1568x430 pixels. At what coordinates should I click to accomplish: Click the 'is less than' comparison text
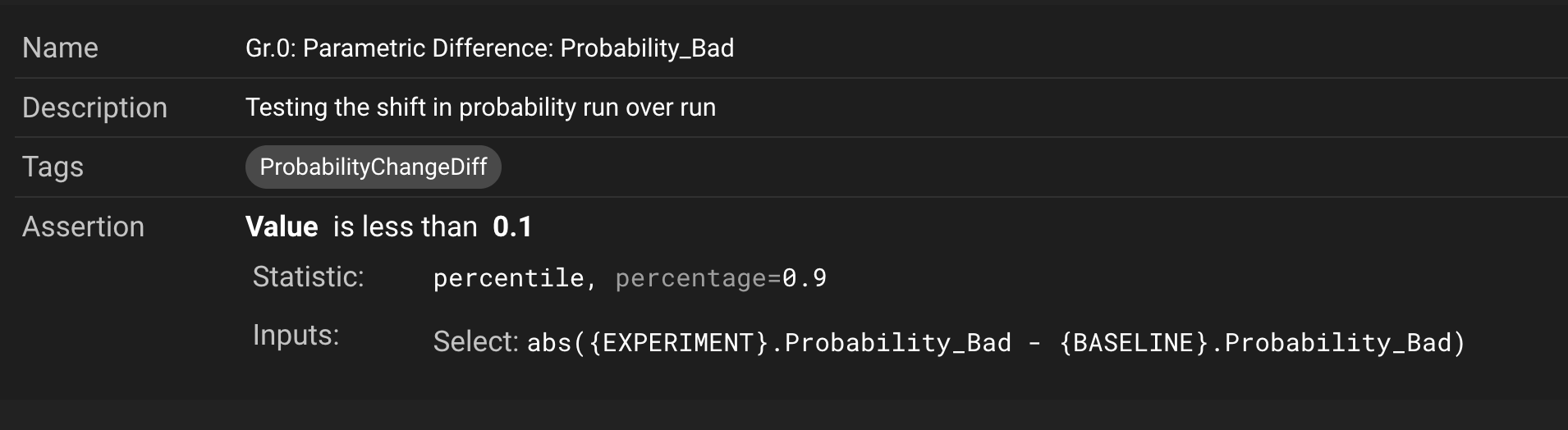tap(405, 226)
